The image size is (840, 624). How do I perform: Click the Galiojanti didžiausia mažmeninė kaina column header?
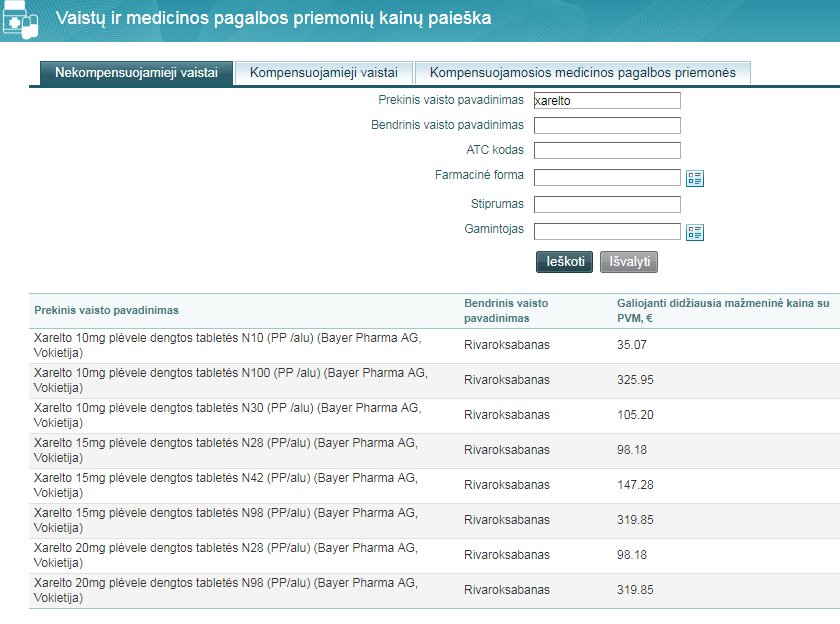point(723,310)
